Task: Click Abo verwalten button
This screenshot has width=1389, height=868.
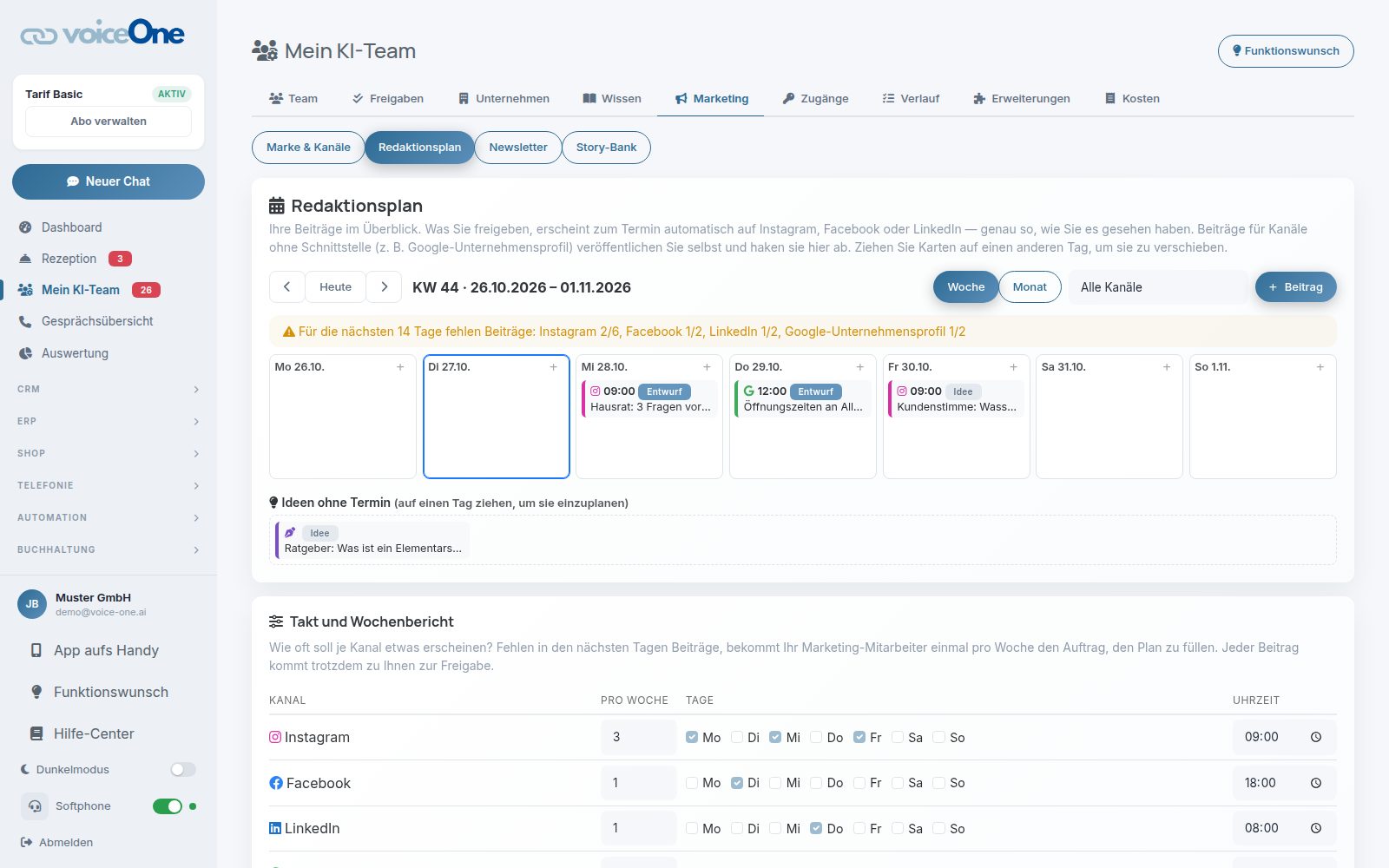Action: tap(109, 122)
